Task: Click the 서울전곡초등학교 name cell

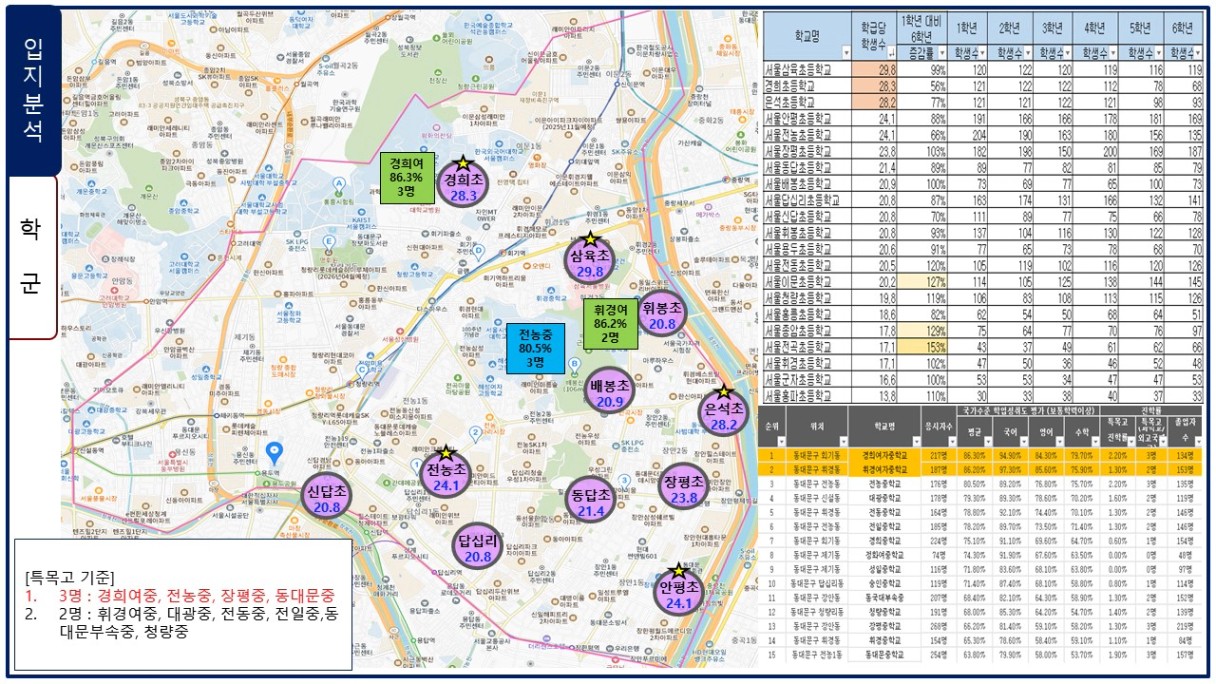Action: 808,345
